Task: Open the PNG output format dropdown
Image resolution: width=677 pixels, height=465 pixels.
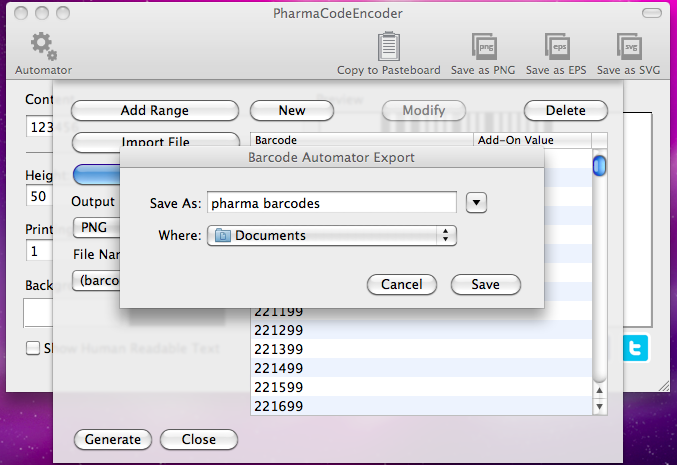Action: (x=97, y=227)
